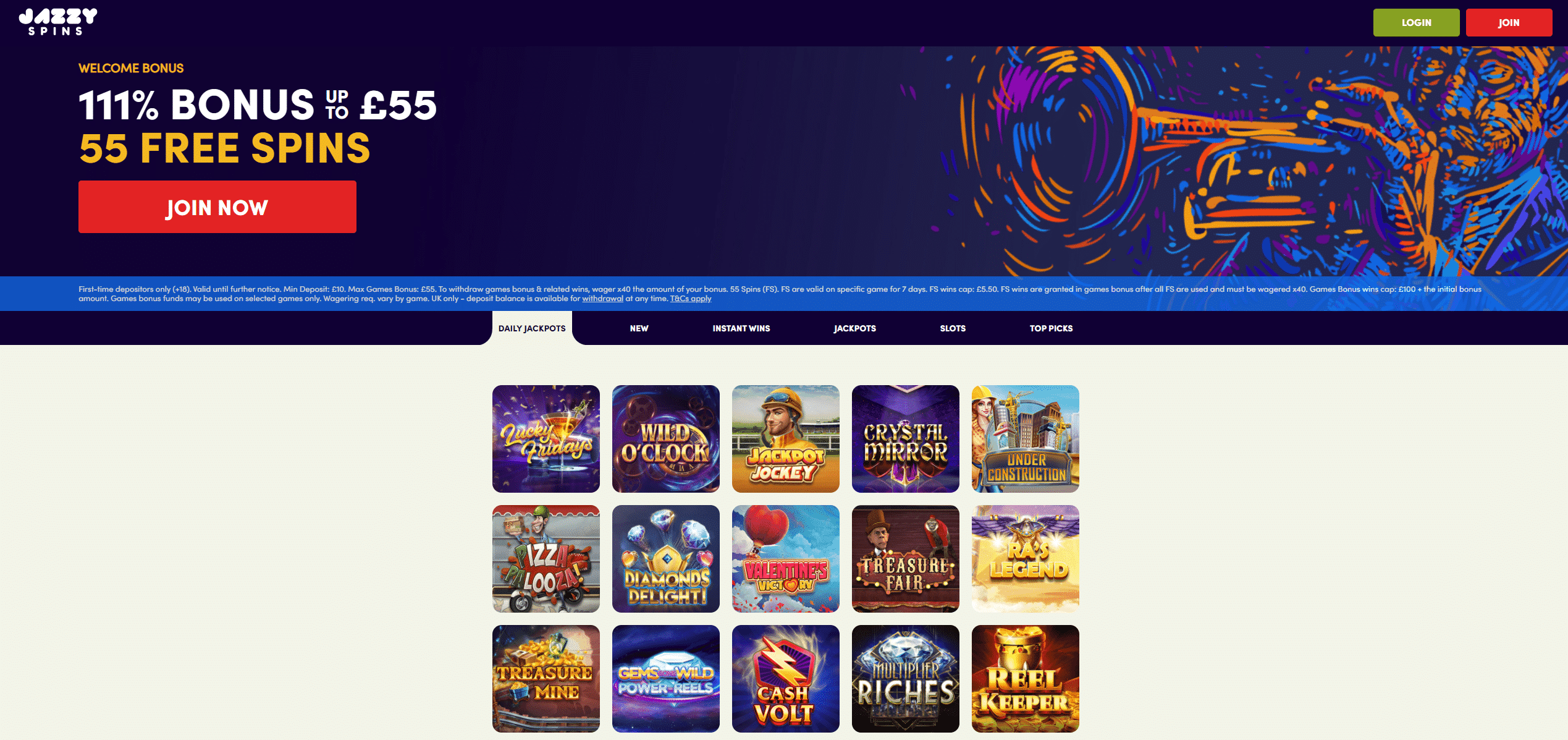The height and width of the screenshot is (740, 1568).
Task: Switch to the New games tab
Action: [639, 328]
